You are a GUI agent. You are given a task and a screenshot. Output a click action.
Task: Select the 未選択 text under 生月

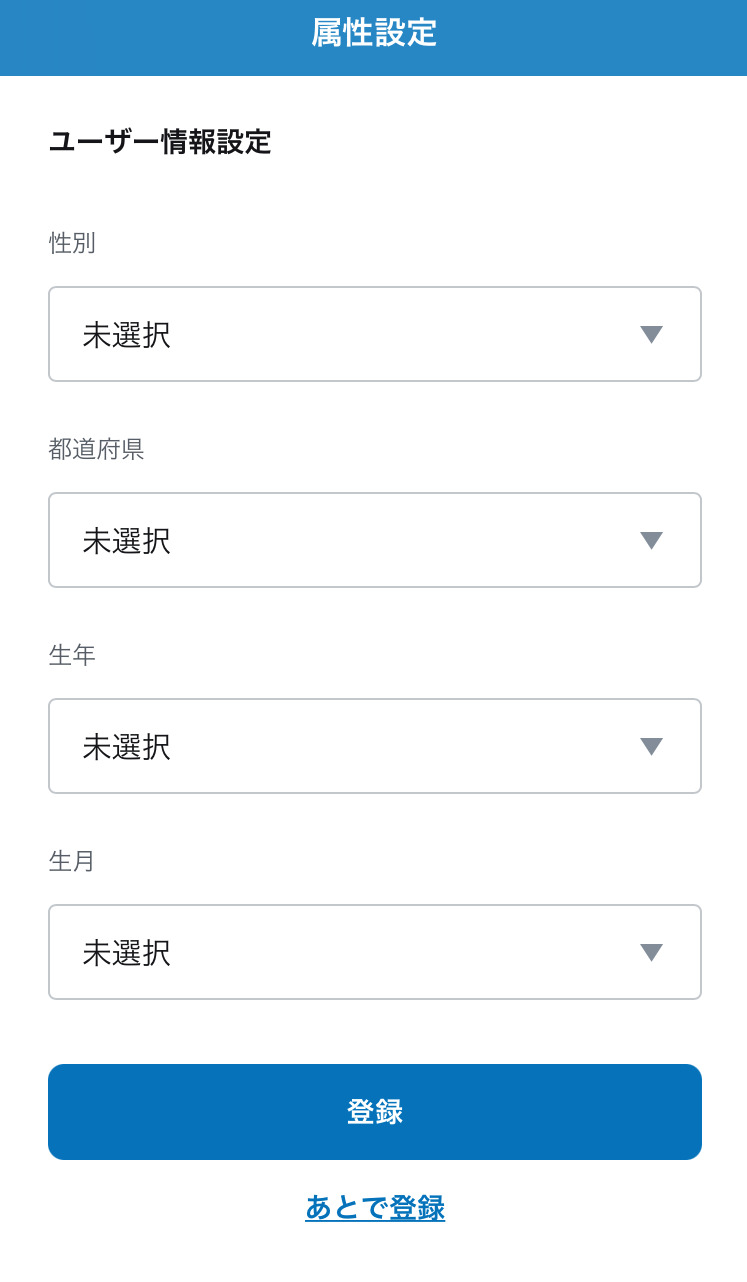[x=126, y=953]
